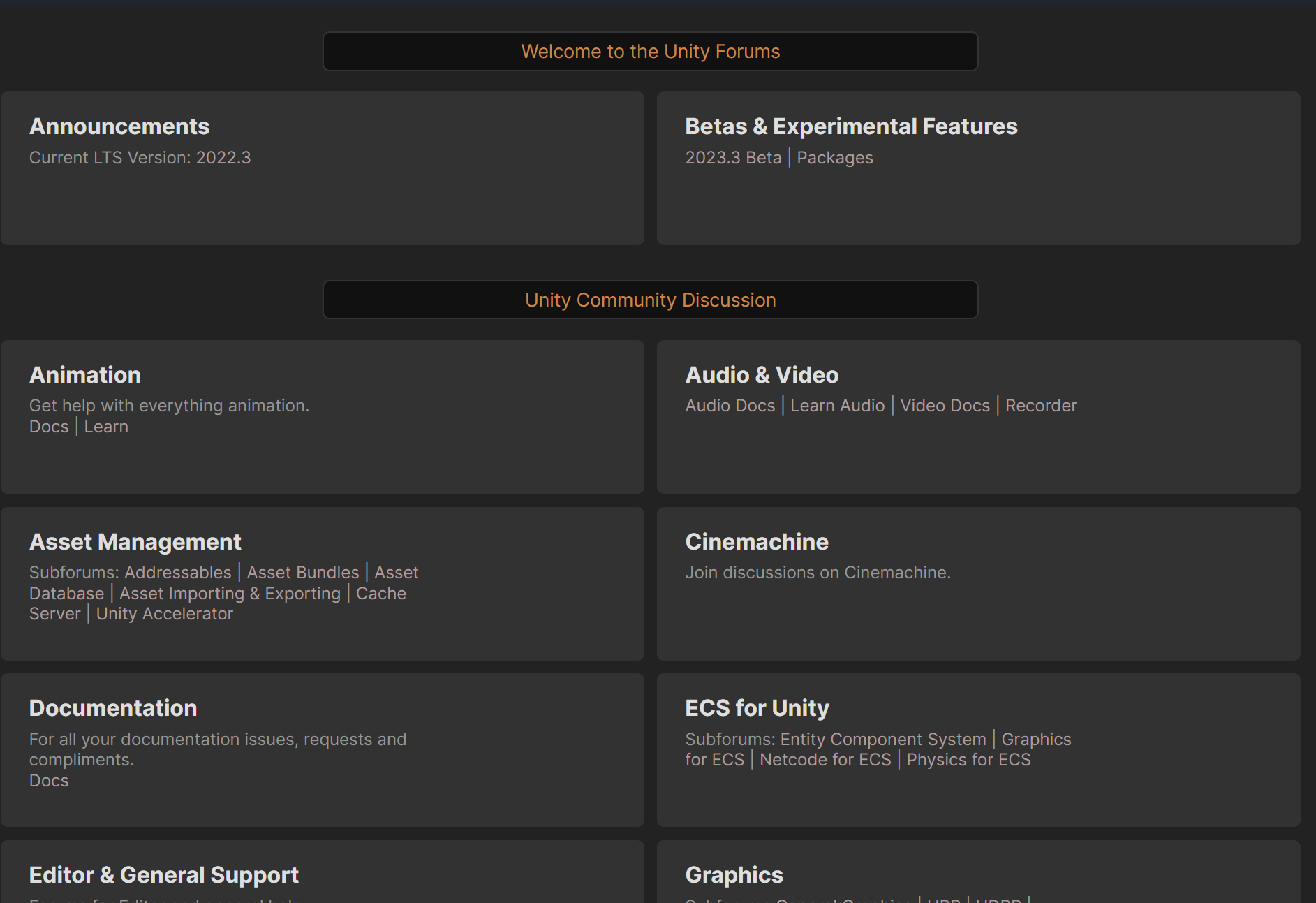Open the Learn Audio link
Viewport: 1316px width, 903px height.
click(838, 405)
